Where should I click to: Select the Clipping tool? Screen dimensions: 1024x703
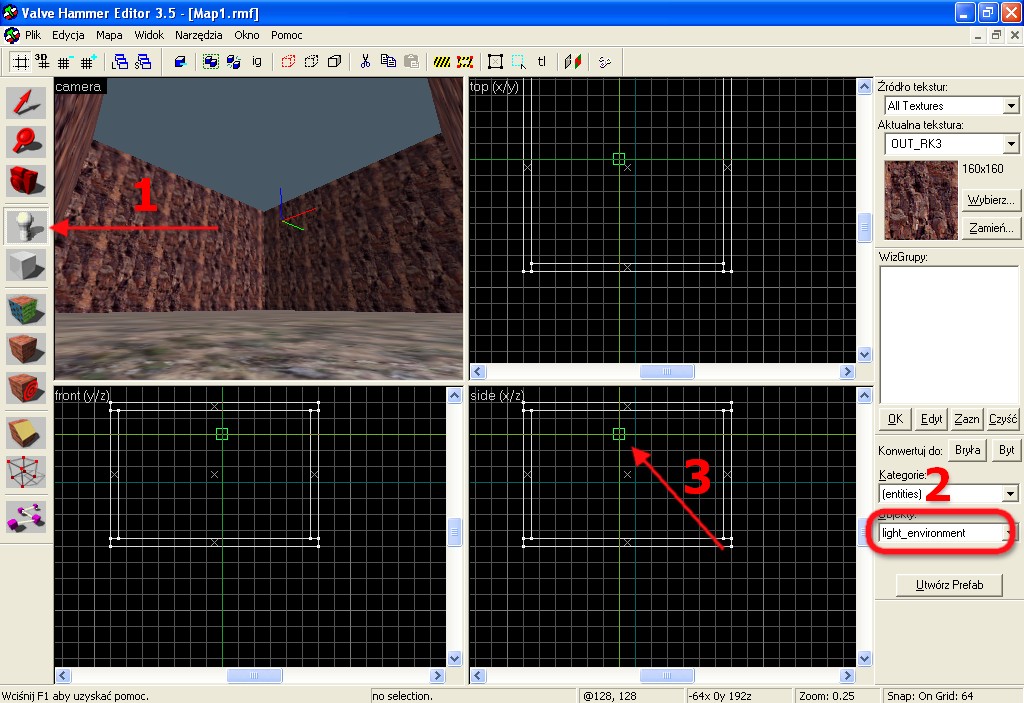26,433
